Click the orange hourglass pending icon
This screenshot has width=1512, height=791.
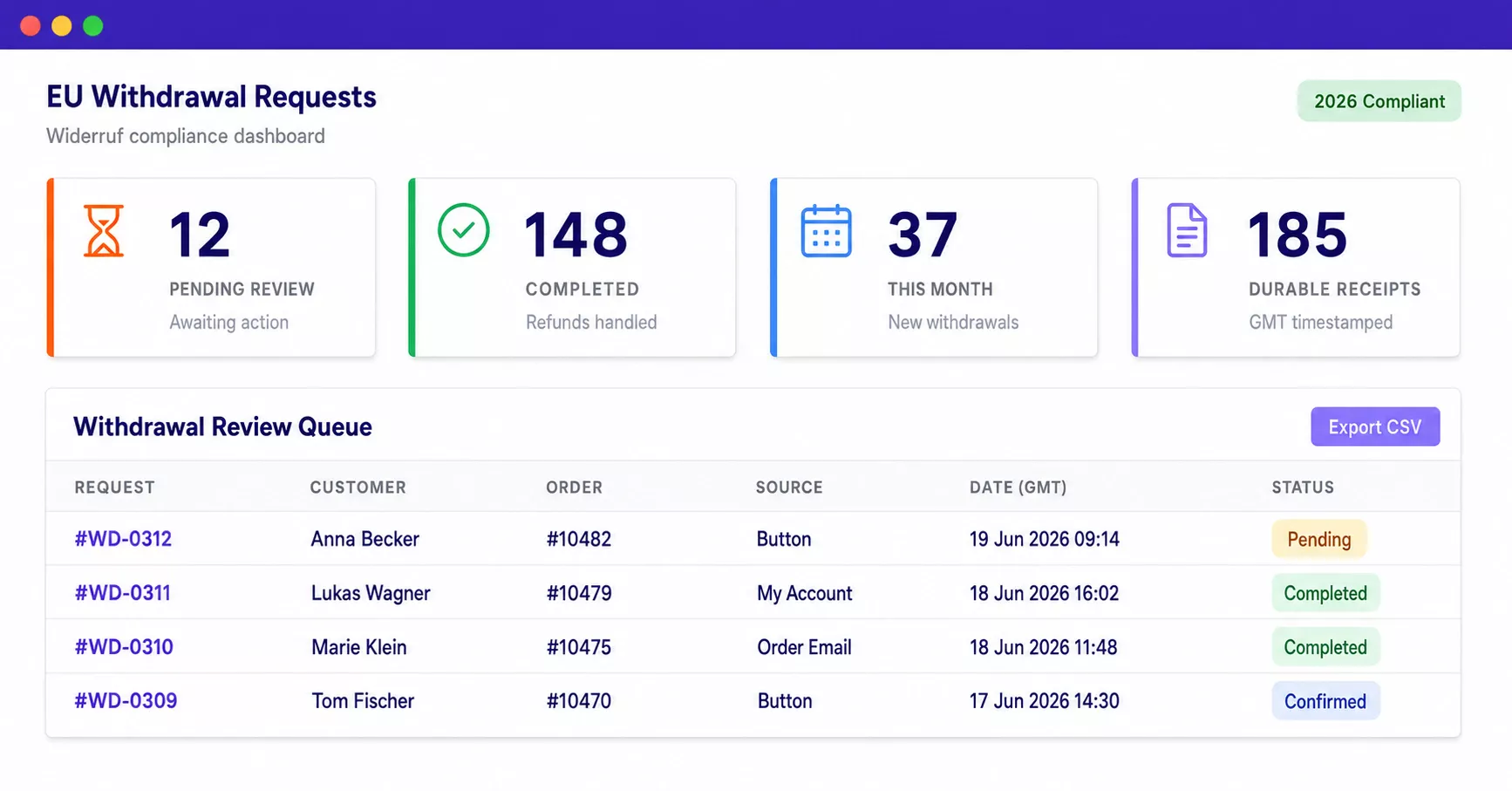tap(104, 230)
